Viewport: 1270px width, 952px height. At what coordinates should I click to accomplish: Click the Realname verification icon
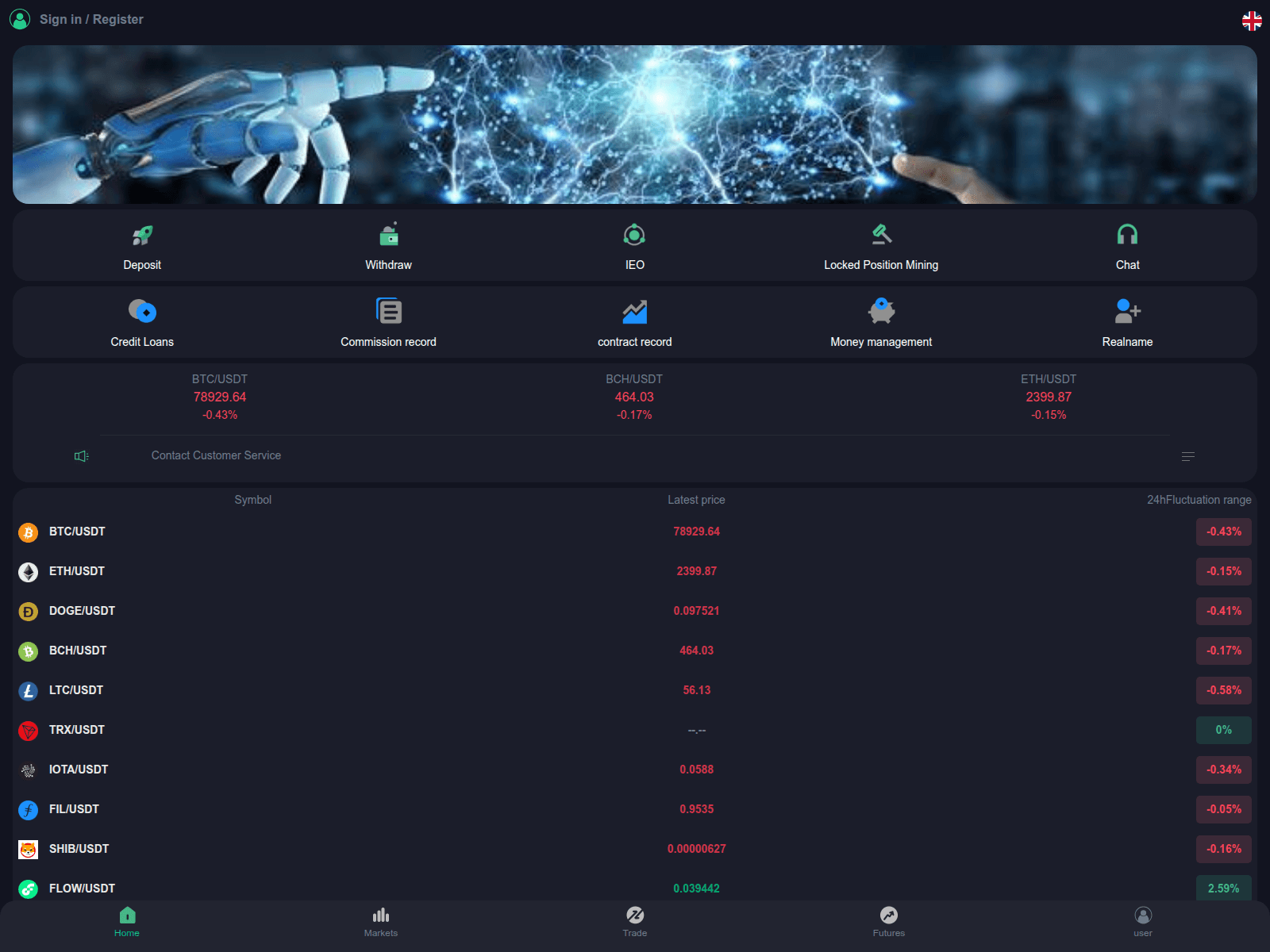pos(1127,312)
